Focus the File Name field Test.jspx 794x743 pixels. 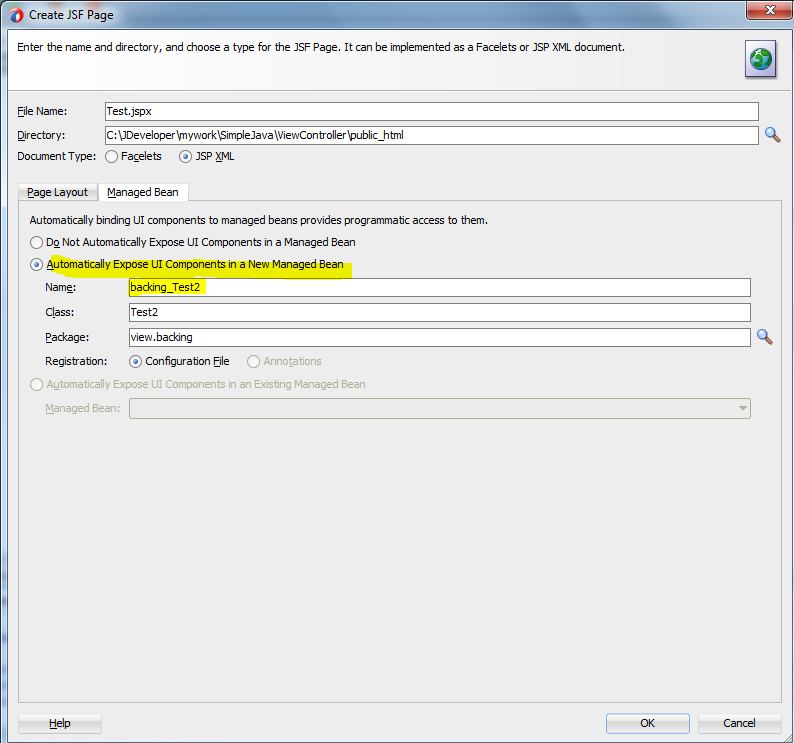click(x=431, y=111)
